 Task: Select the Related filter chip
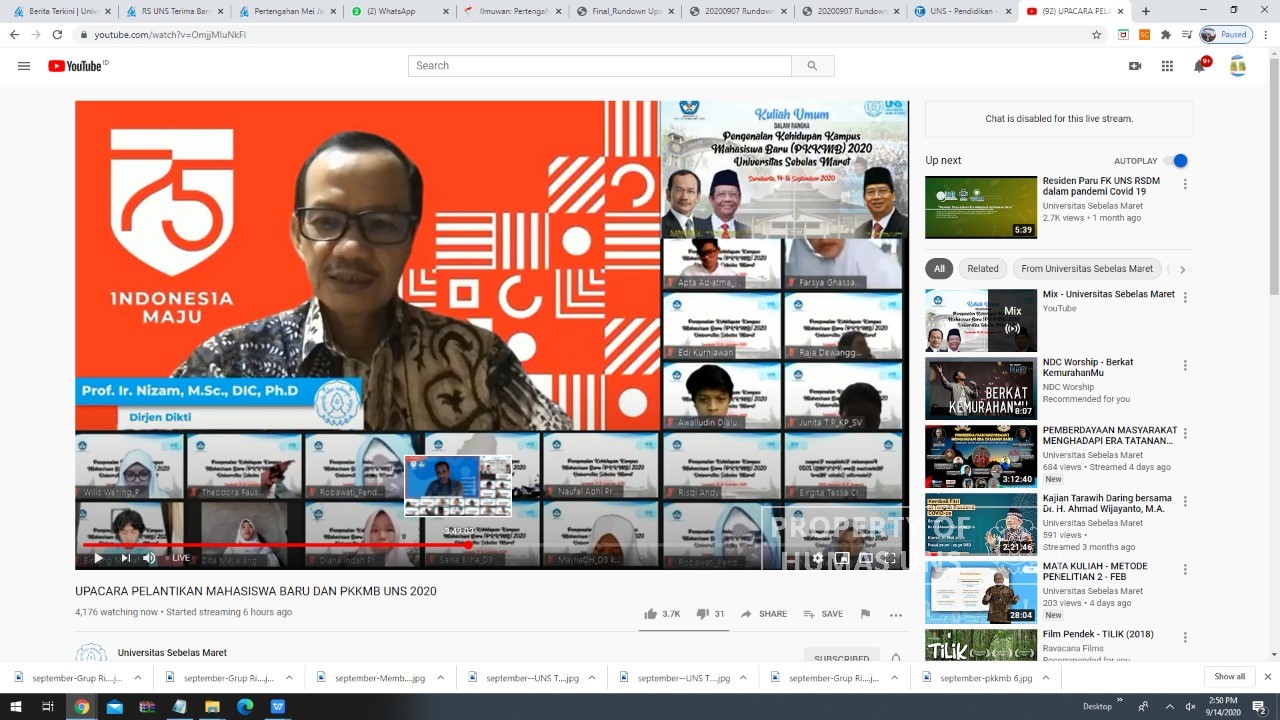pyautogui.click(x=983, y=268)
